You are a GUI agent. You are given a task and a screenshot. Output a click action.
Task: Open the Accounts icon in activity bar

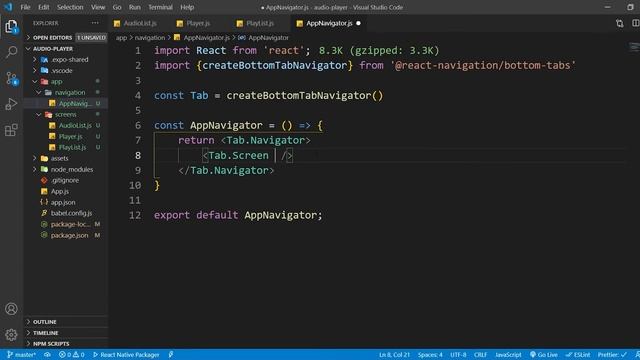11,309
